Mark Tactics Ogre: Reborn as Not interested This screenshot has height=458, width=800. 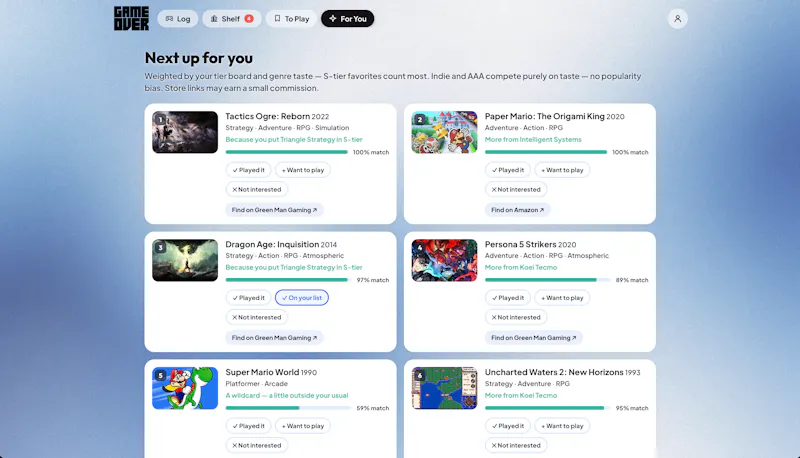click(x=257, y=189)
